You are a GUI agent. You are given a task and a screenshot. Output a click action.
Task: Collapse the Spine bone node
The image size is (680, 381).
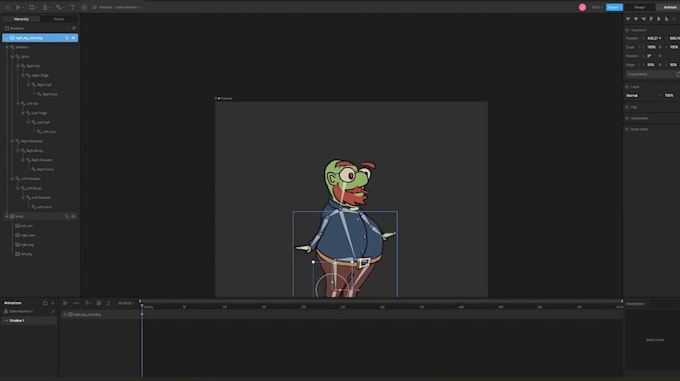pos(12,57)
